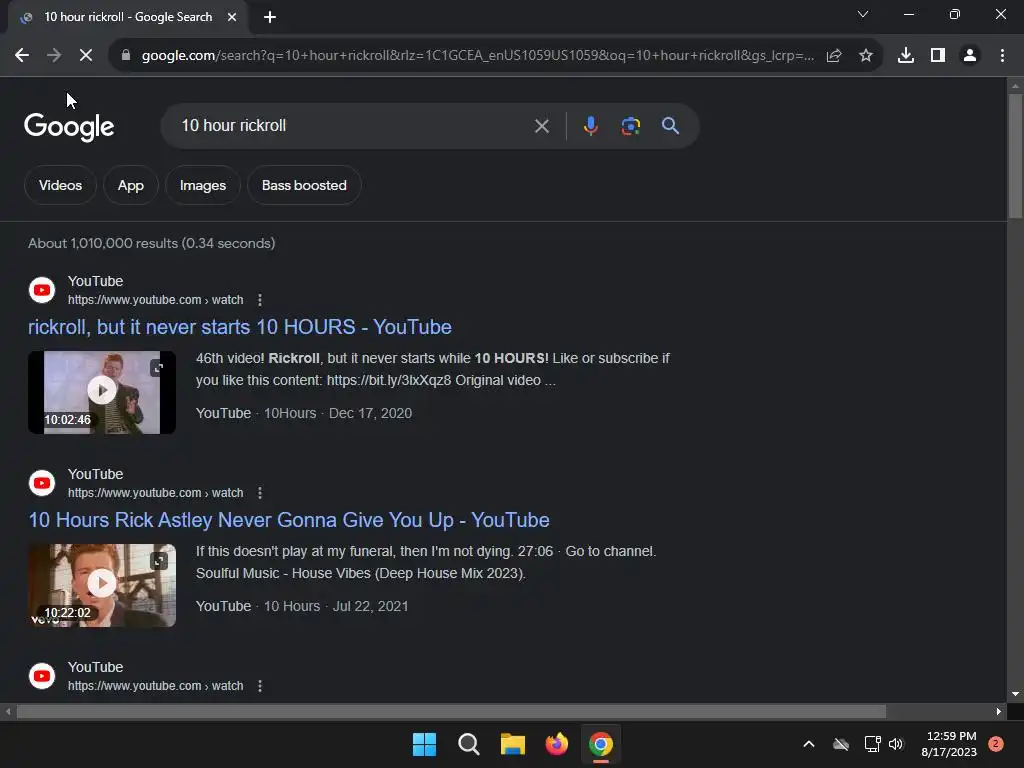Apply the Bass boosted filter chip

pyautogui.click(x=304, y=185)
